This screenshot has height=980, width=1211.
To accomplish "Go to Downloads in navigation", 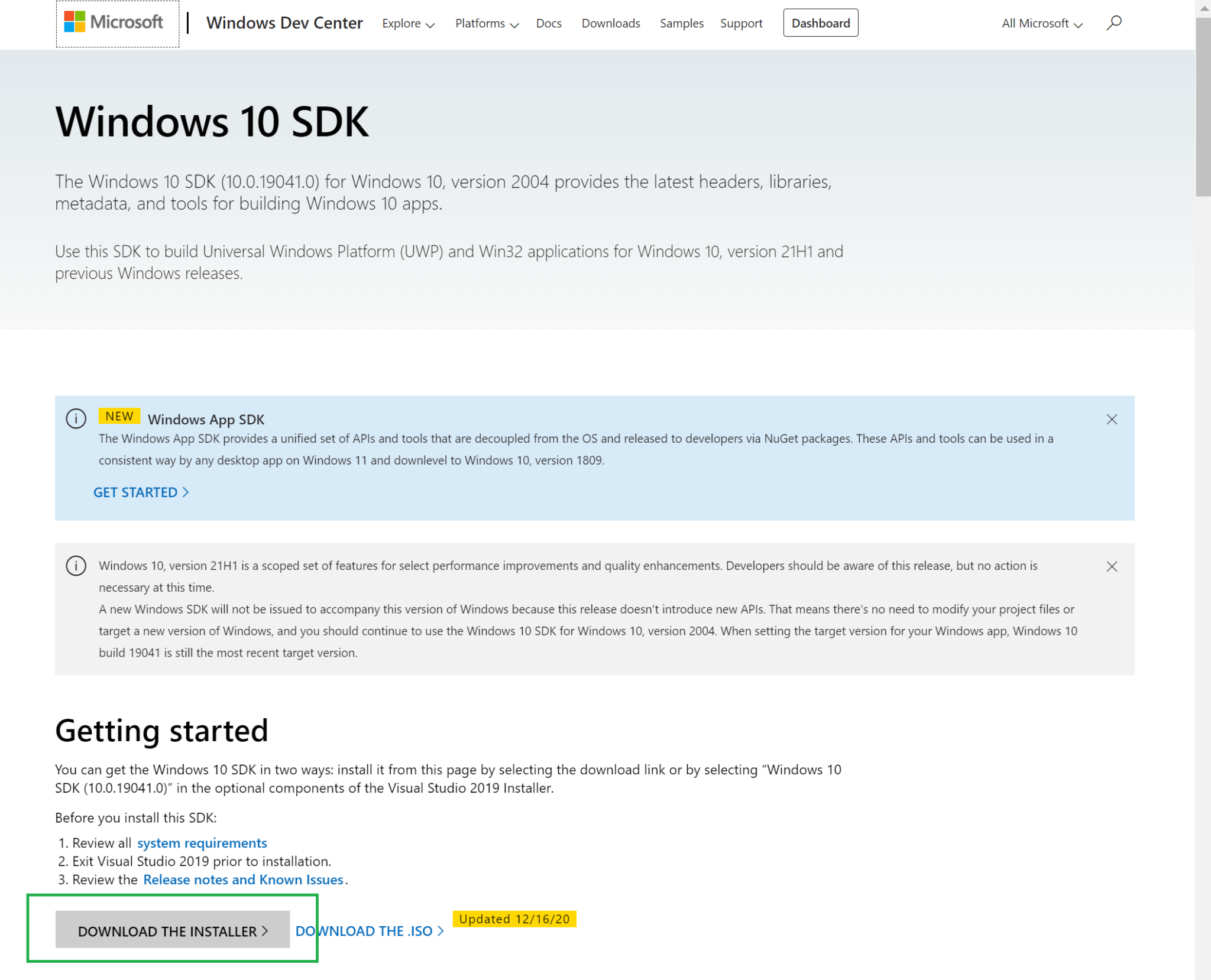I will click(610, 24).
